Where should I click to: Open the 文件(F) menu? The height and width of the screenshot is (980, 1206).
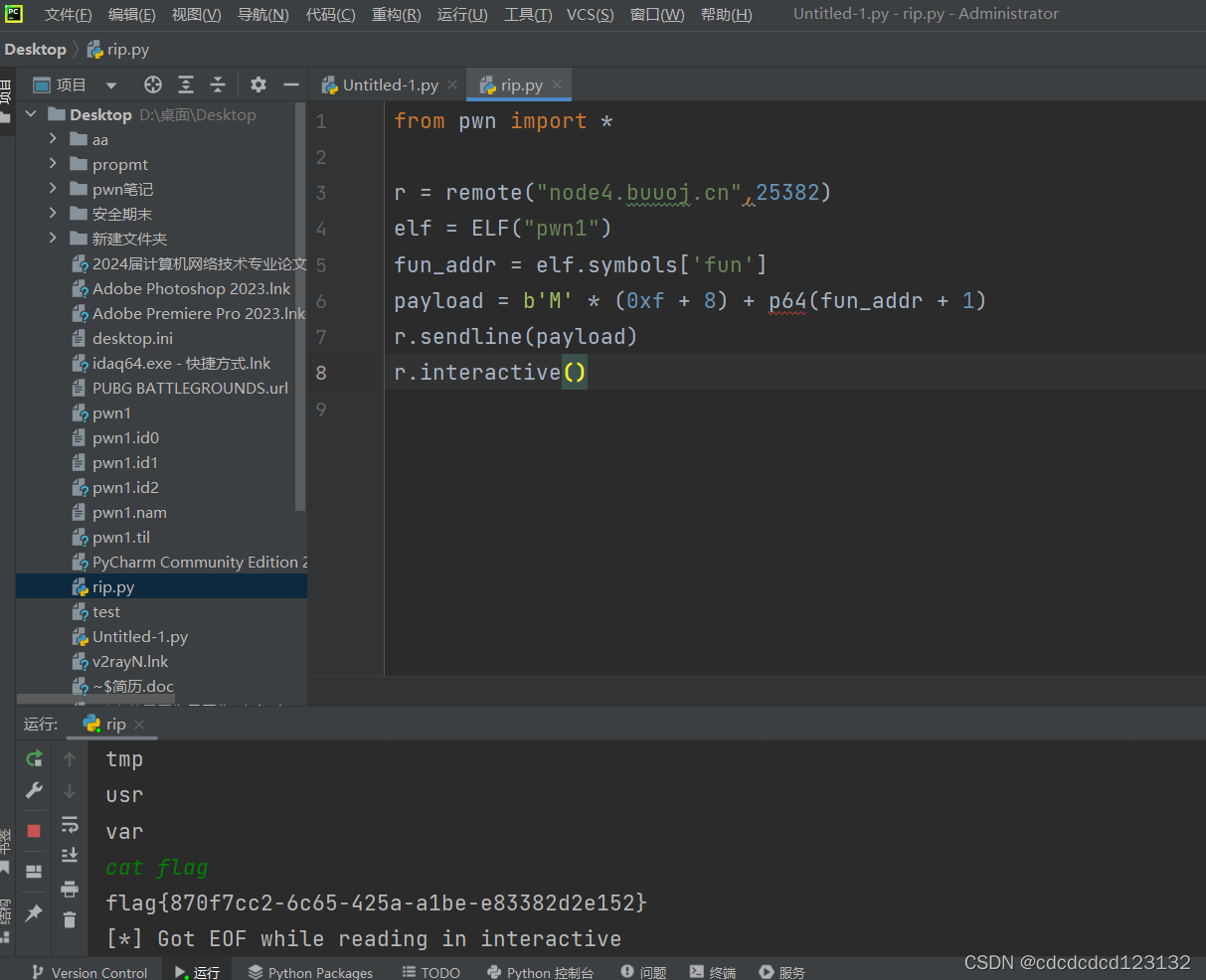pos(68,15)
